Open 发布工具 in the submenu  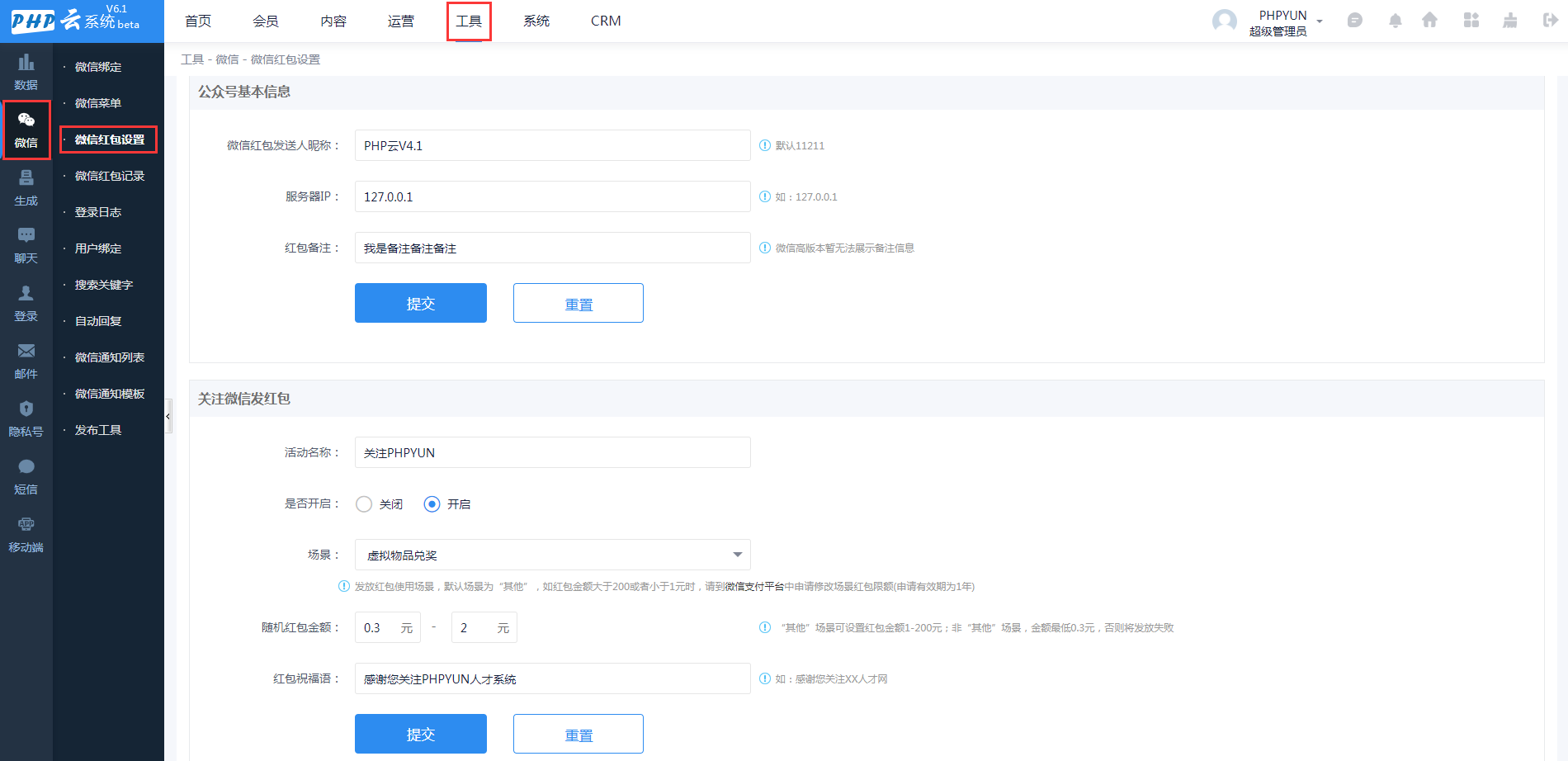[x=98, y=430]
